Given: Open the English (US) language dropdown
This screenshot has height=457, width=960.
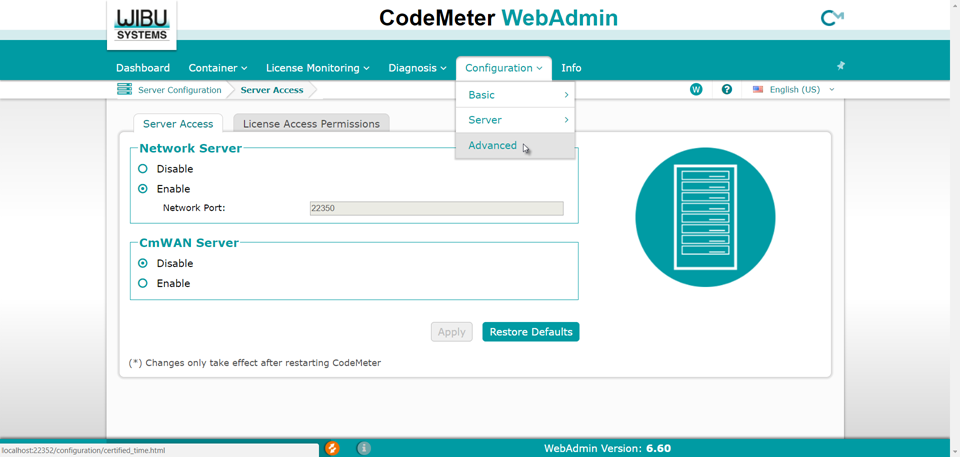Looking at the screenshot, I should [794, 89].
